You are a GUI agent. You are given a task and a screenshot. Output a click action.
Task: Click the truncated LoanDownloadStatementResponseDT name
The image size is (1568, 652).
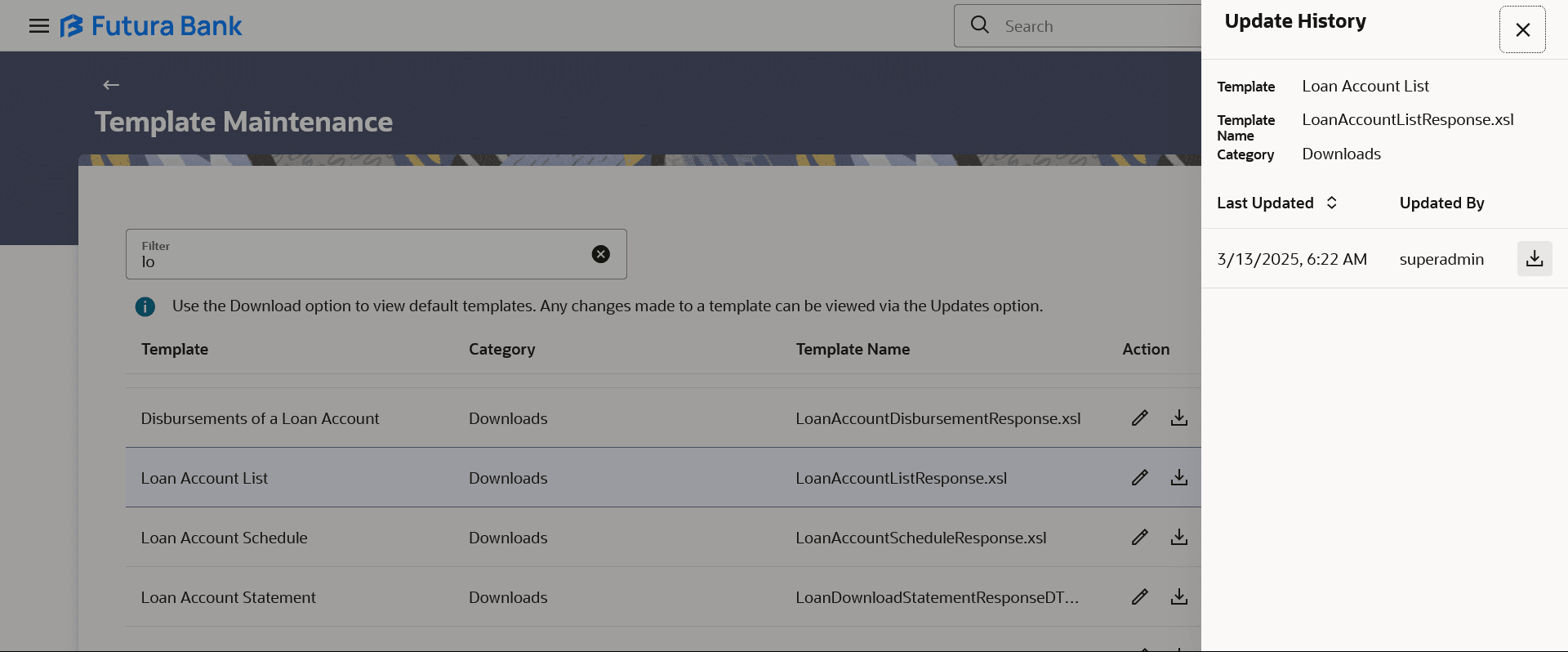click(938, 597)
